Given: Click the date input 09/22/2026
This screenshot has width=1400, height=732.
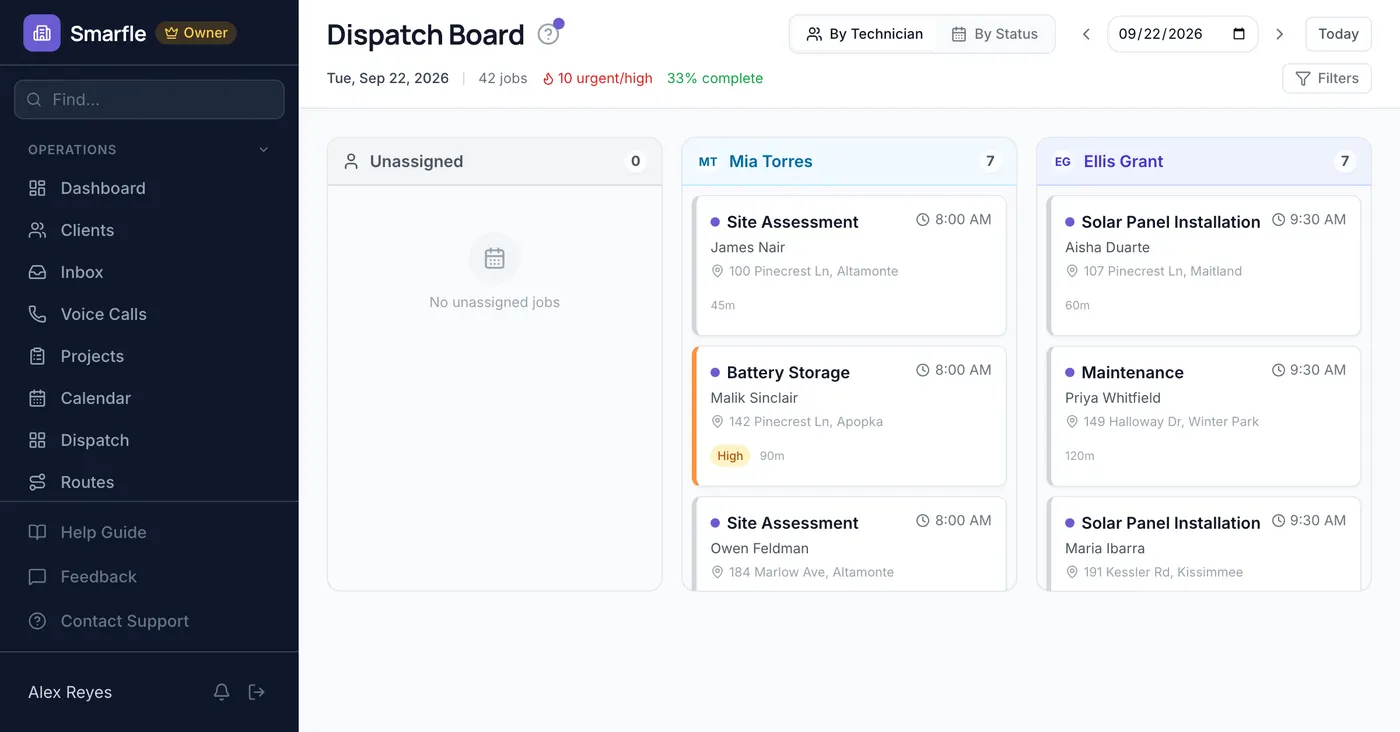Looking at the screenshot, I should 1182,34.
